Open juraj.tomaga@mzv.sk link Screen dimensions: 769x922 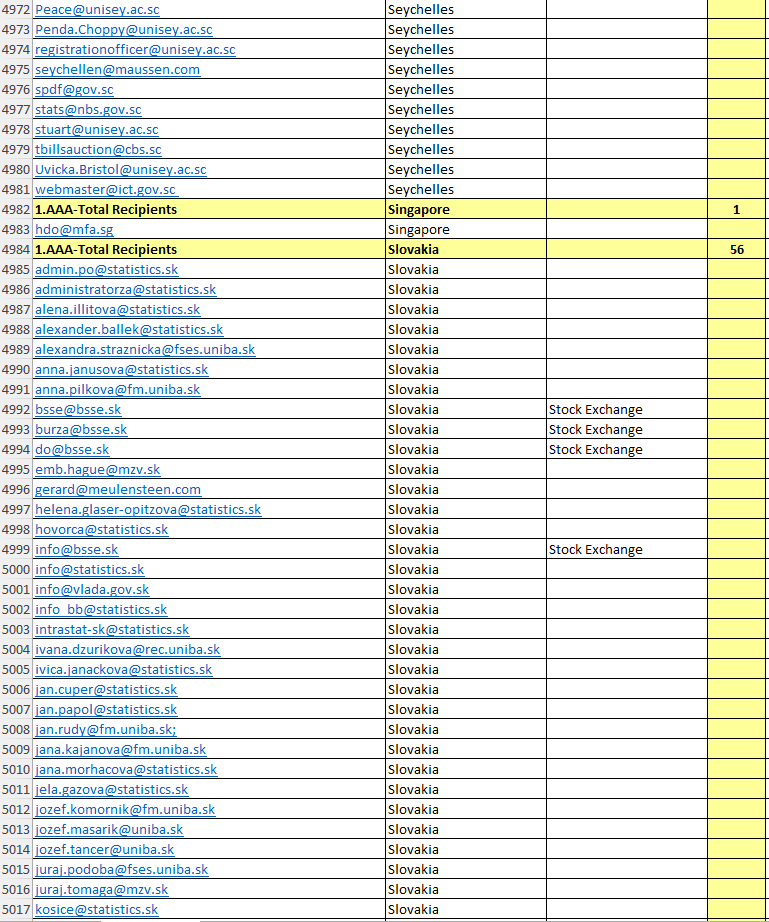[102, 889]
